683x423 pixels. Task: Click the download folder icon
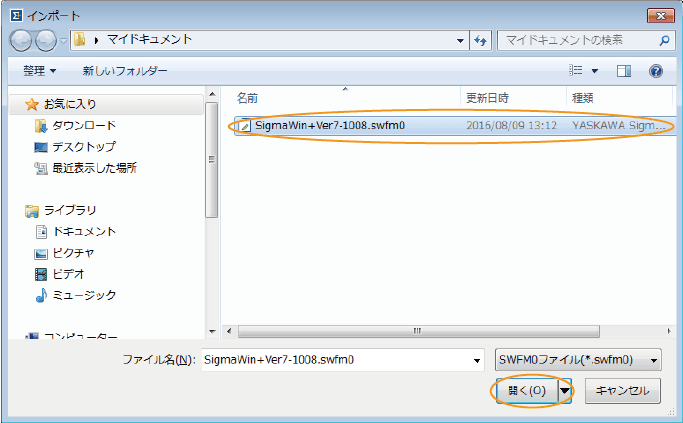tap(41, 126)
